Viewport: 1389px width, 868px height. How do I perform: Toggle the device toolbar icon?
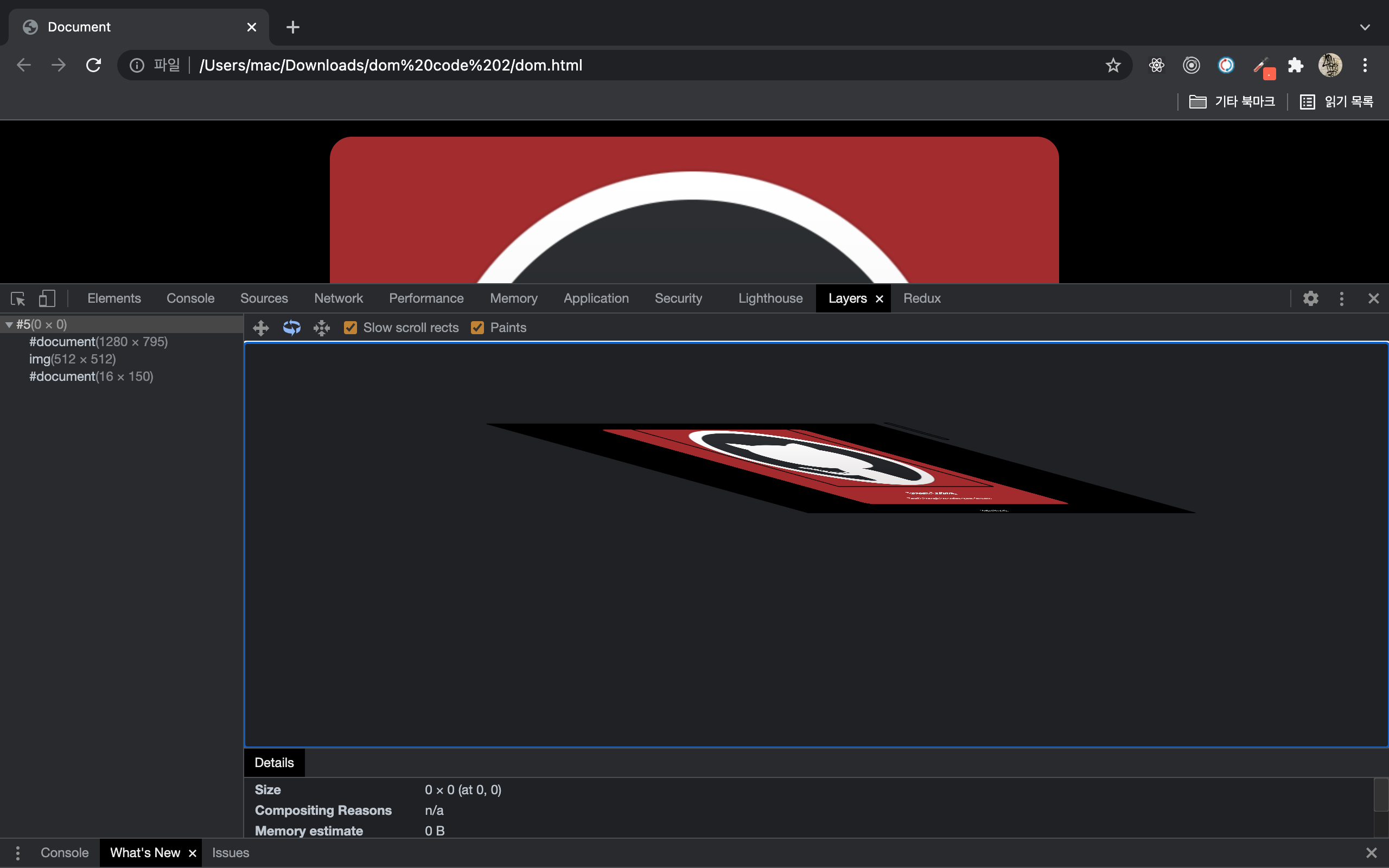pos(47,298)
